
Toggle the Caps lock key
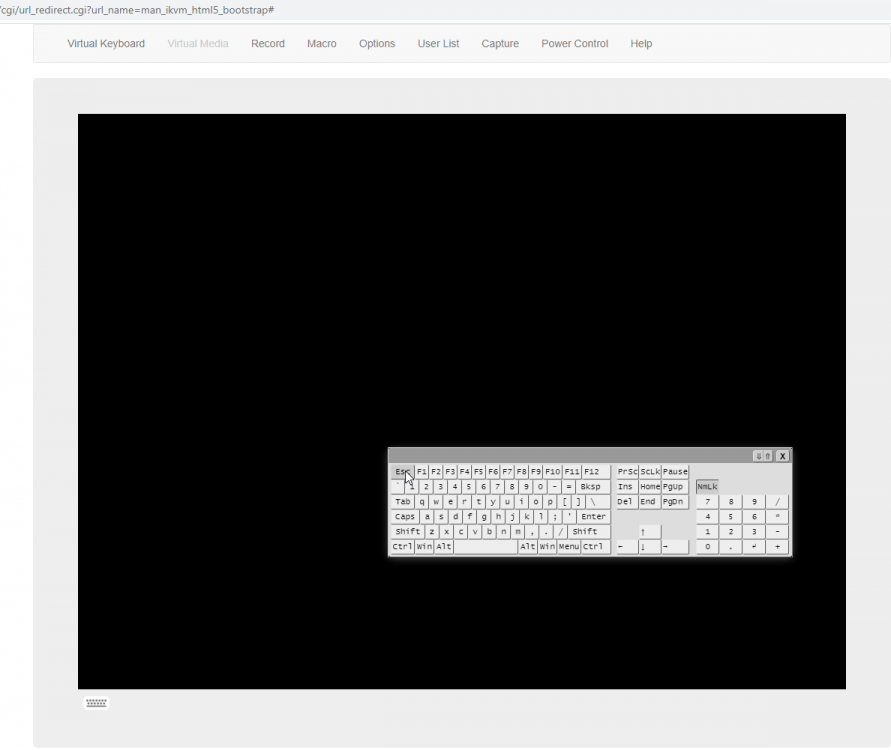pyautogui.click(x=405, y=516)
